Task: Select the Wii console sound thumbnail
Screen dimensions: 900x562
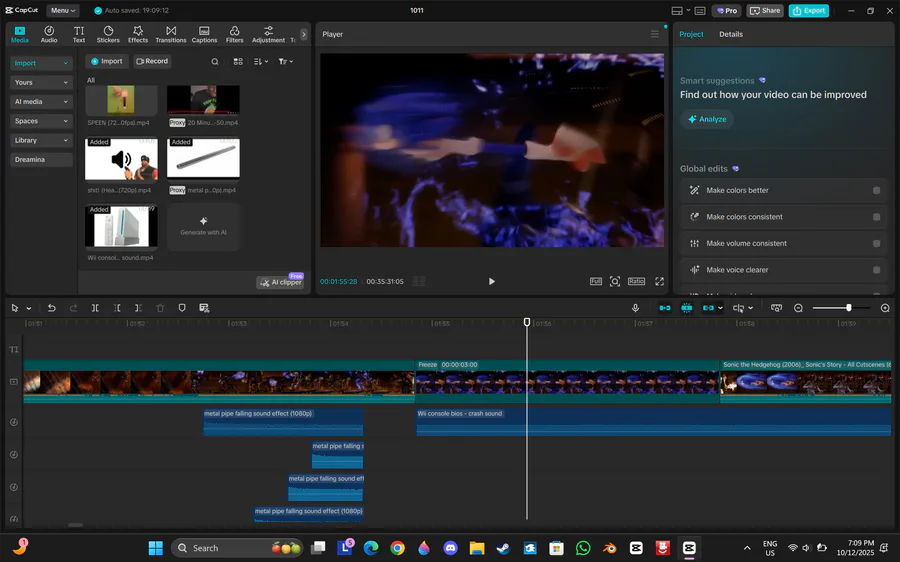Action: point(121,226)
